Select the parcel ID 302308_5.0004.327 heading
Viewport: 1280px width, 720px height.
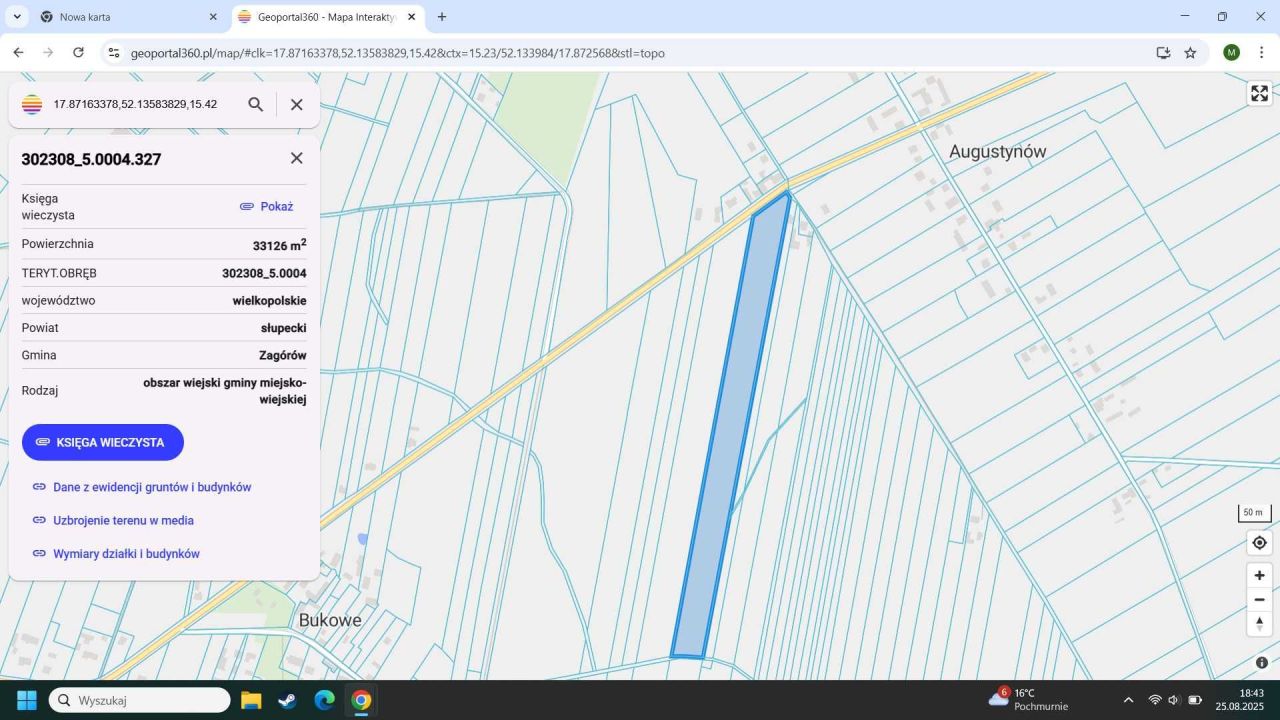point(91,159)
